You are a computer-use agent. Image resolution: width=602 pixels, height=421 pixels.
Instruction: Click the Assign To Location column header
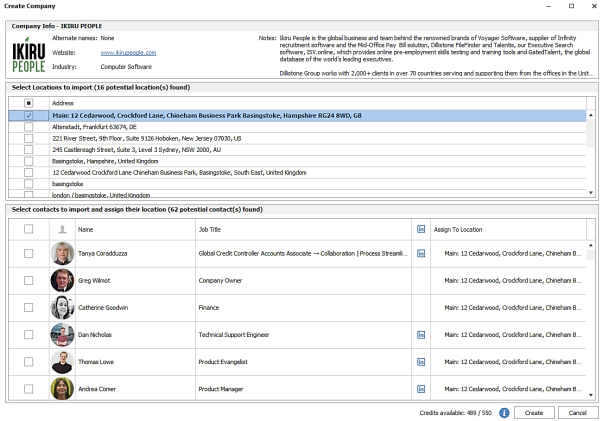(508, 229)
